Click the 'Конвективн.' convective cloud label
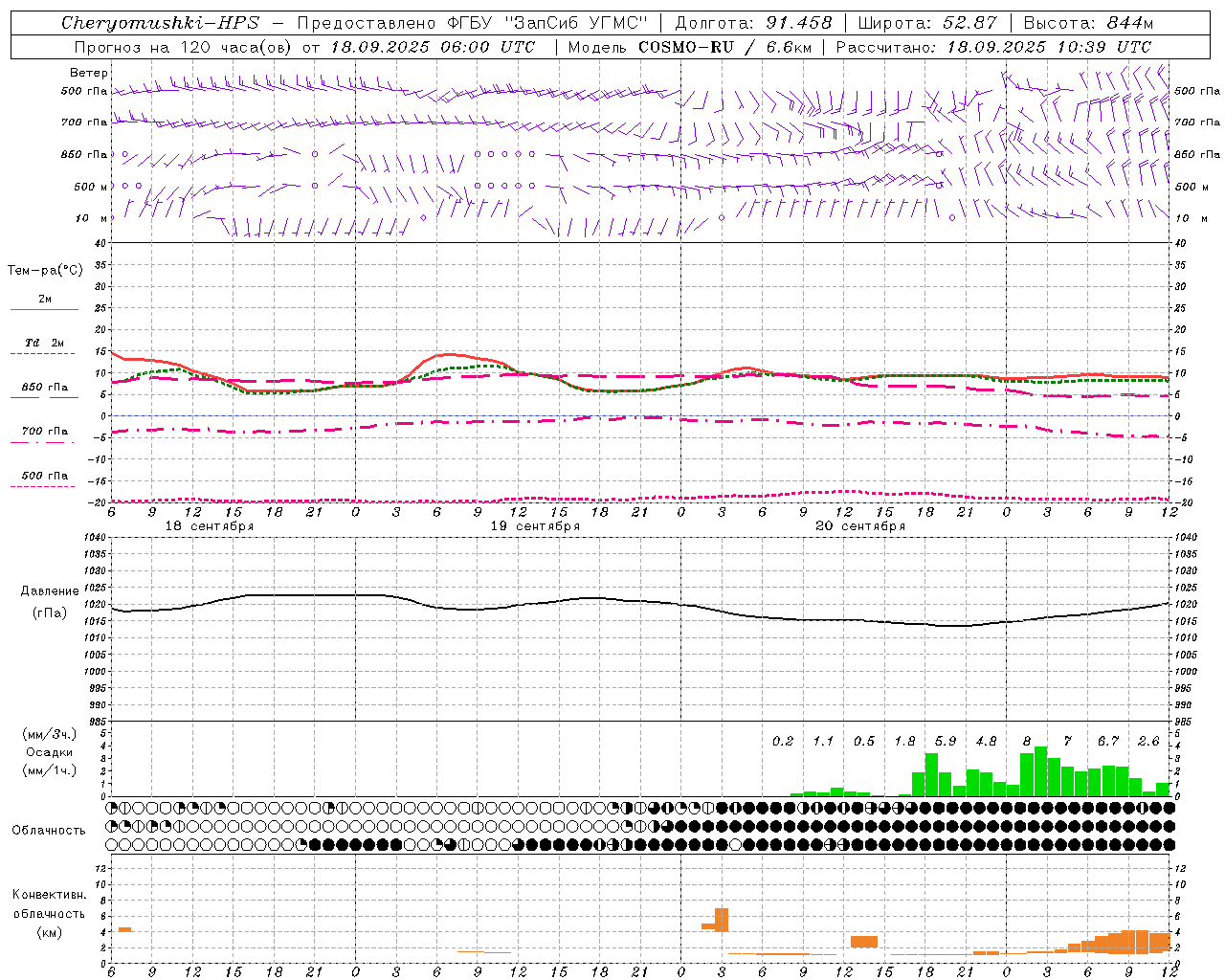 click(49, 895)
